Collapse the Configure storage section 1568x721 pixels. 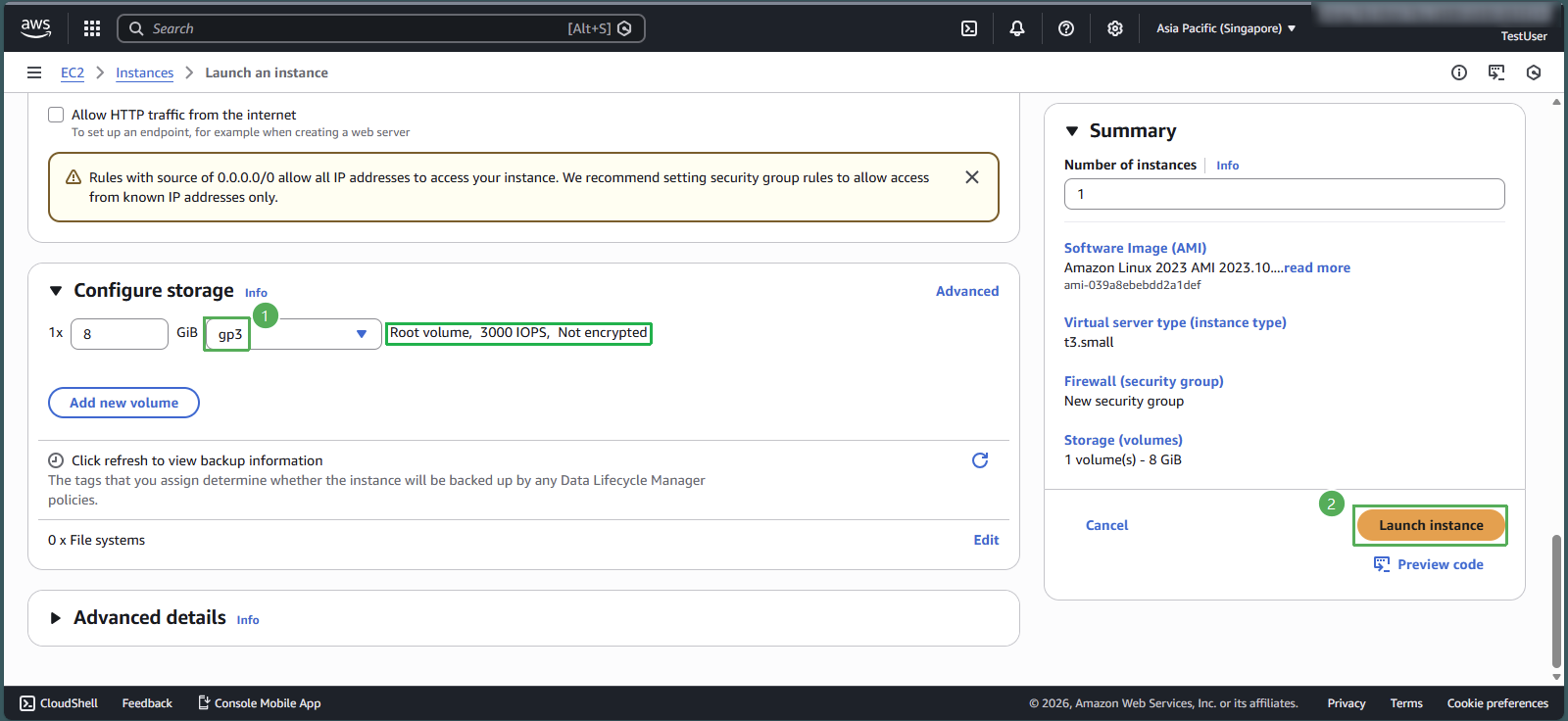(56, 291)
